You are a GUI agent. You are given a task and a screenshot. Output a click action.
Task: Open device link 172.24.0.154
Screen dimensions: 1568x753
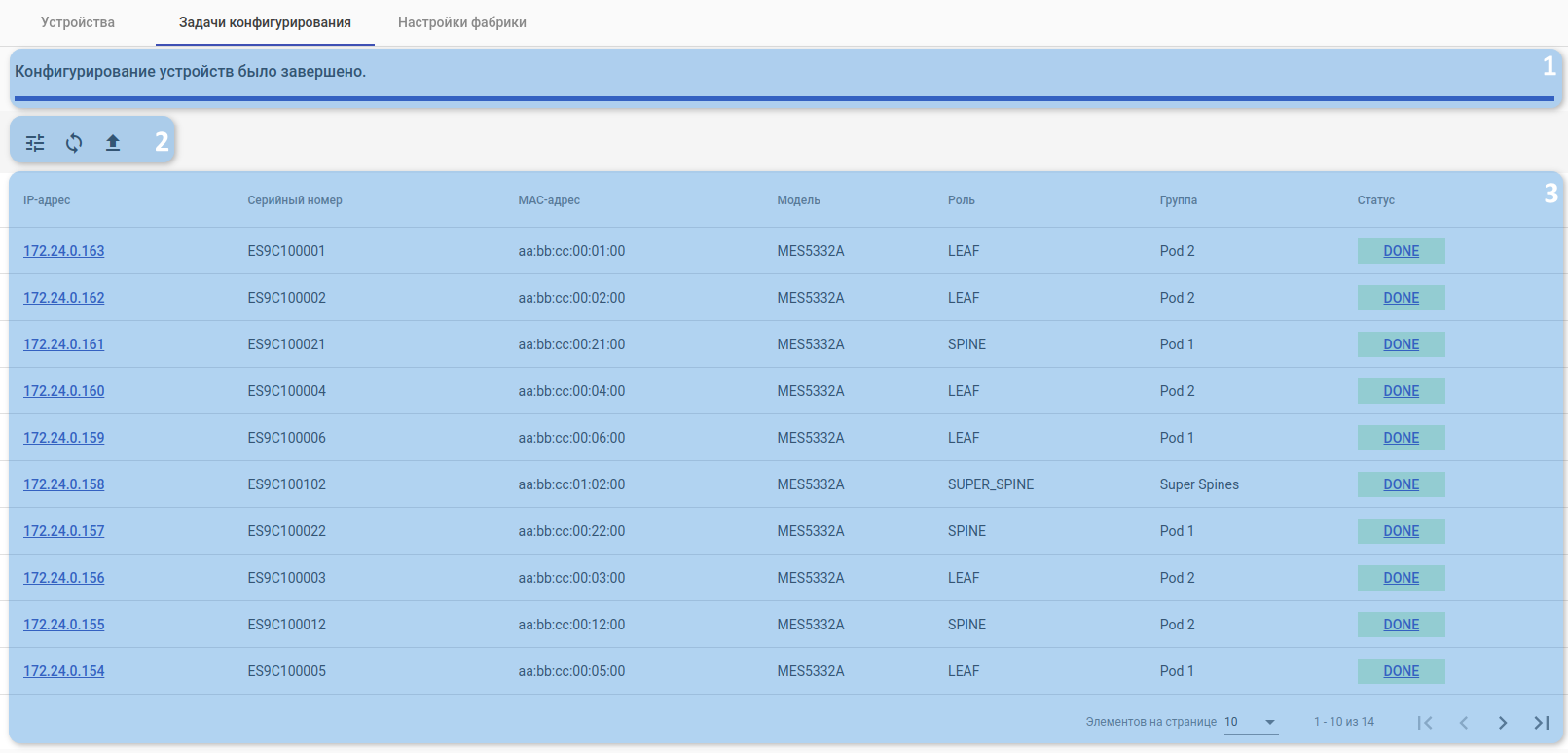click(x=64, y=671)
